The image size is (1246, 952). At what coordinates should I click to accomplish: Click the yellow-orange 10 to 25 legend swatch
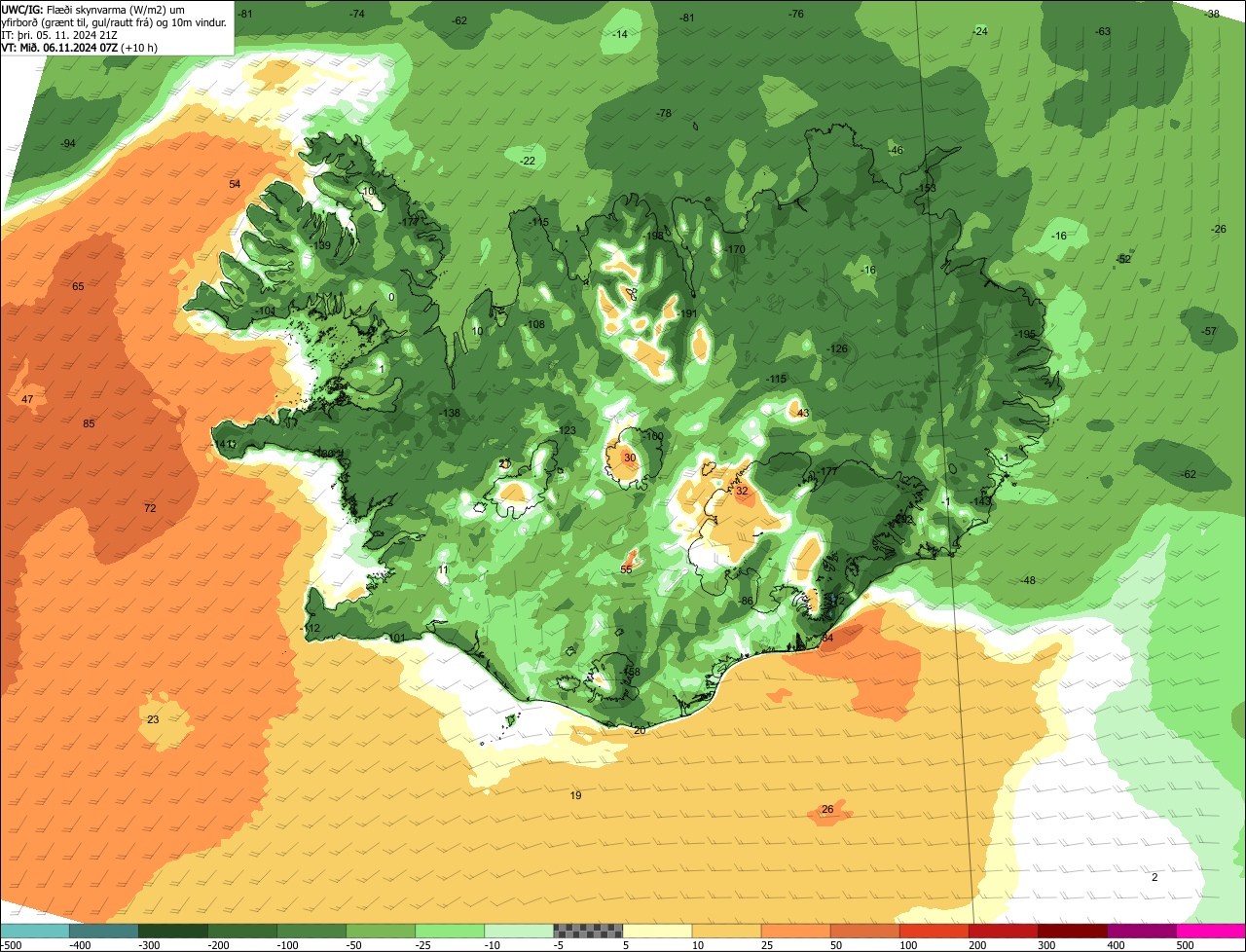(726, 931)
